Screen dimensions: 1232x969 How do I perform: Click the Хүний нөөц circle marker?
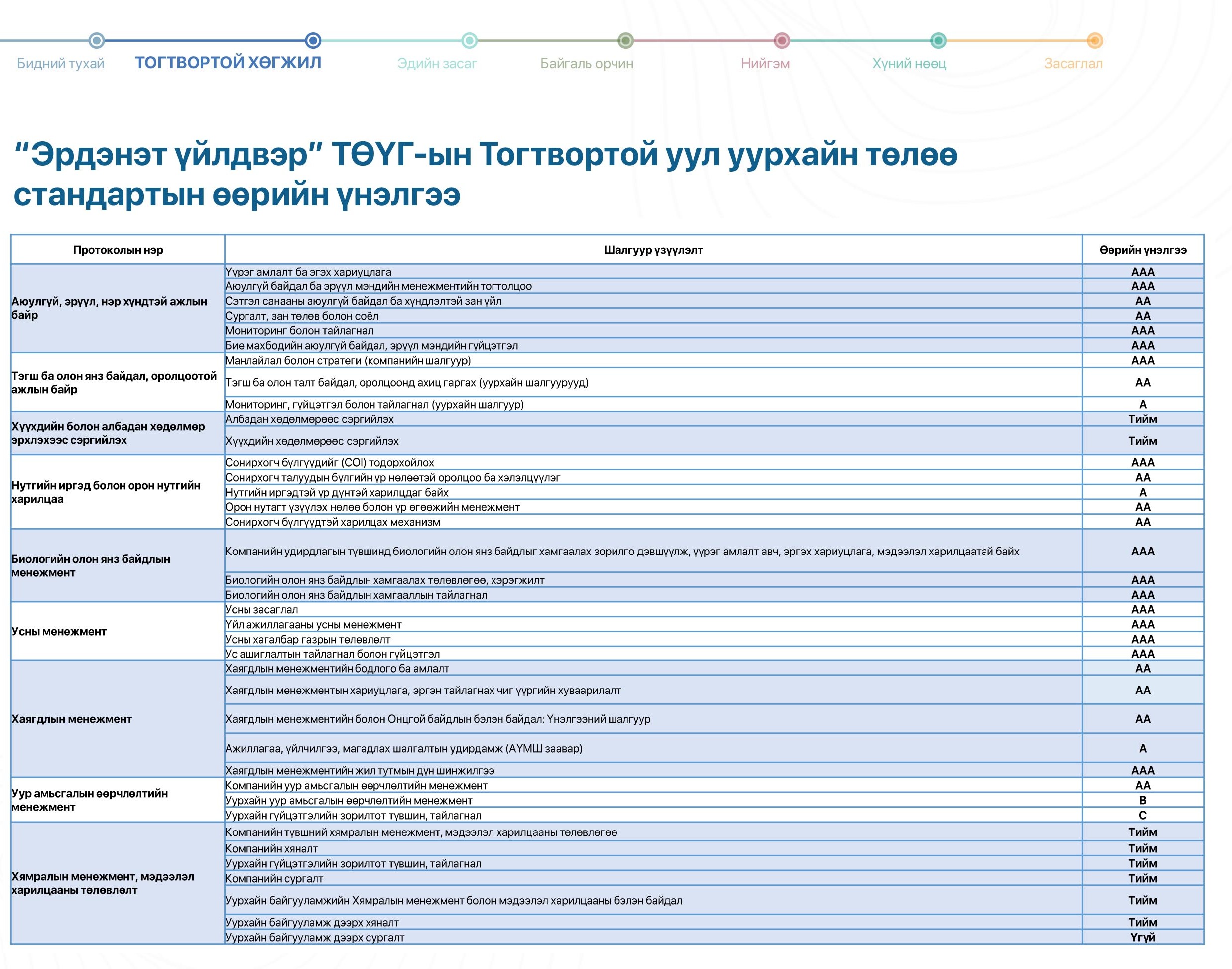pos(938,40)
